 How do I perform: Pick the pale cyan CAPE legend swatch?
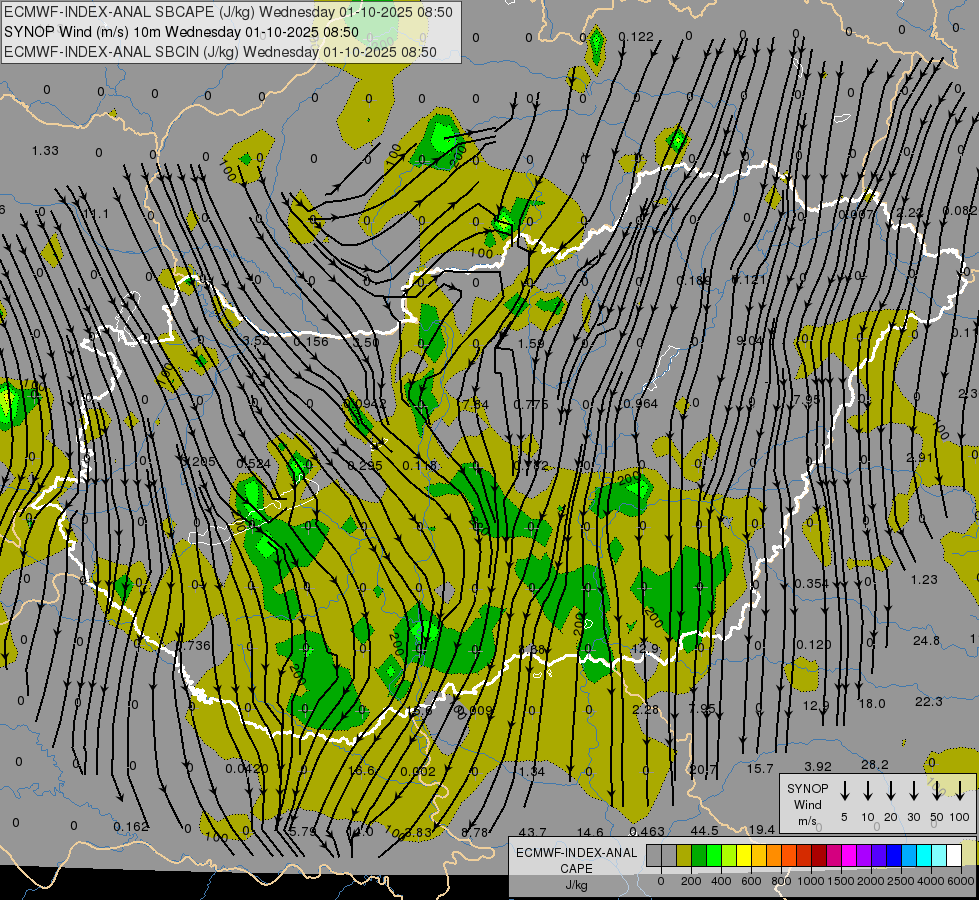pos(939,855)
